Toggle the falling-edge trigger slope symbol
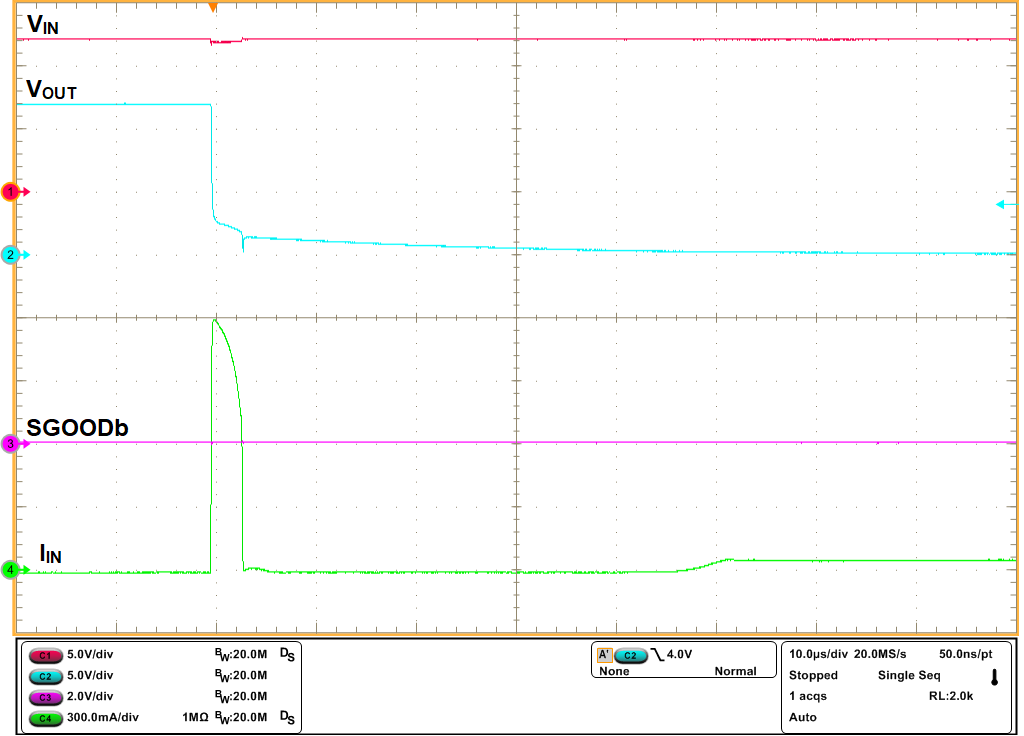This screenshot has height=736, width=1024. pyautogui.click(x=658, y=654)
